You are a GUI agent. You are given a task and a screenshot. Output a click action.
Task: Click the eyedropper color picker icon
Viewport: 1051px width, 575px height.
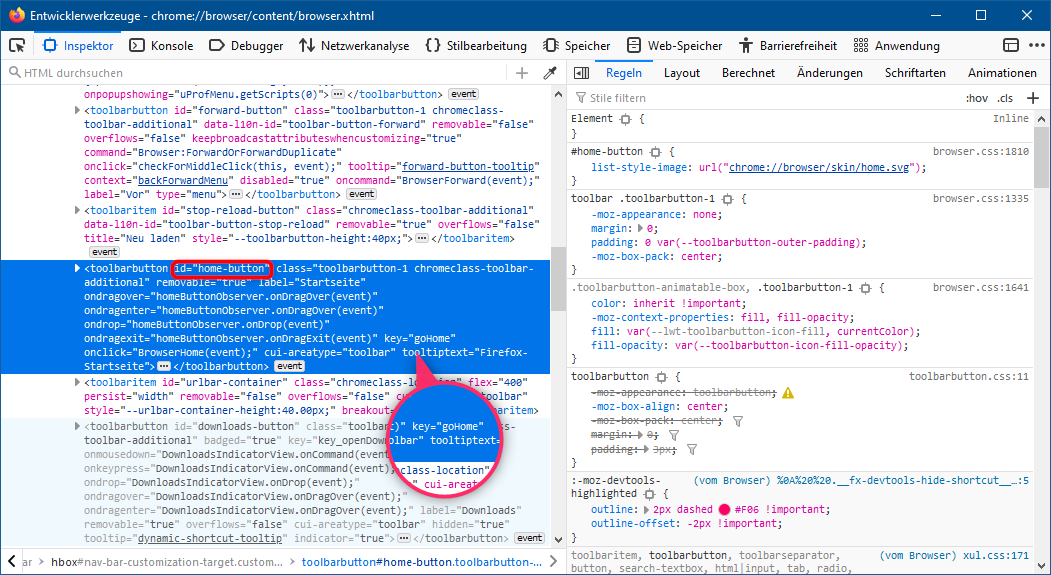coord(549,73)
